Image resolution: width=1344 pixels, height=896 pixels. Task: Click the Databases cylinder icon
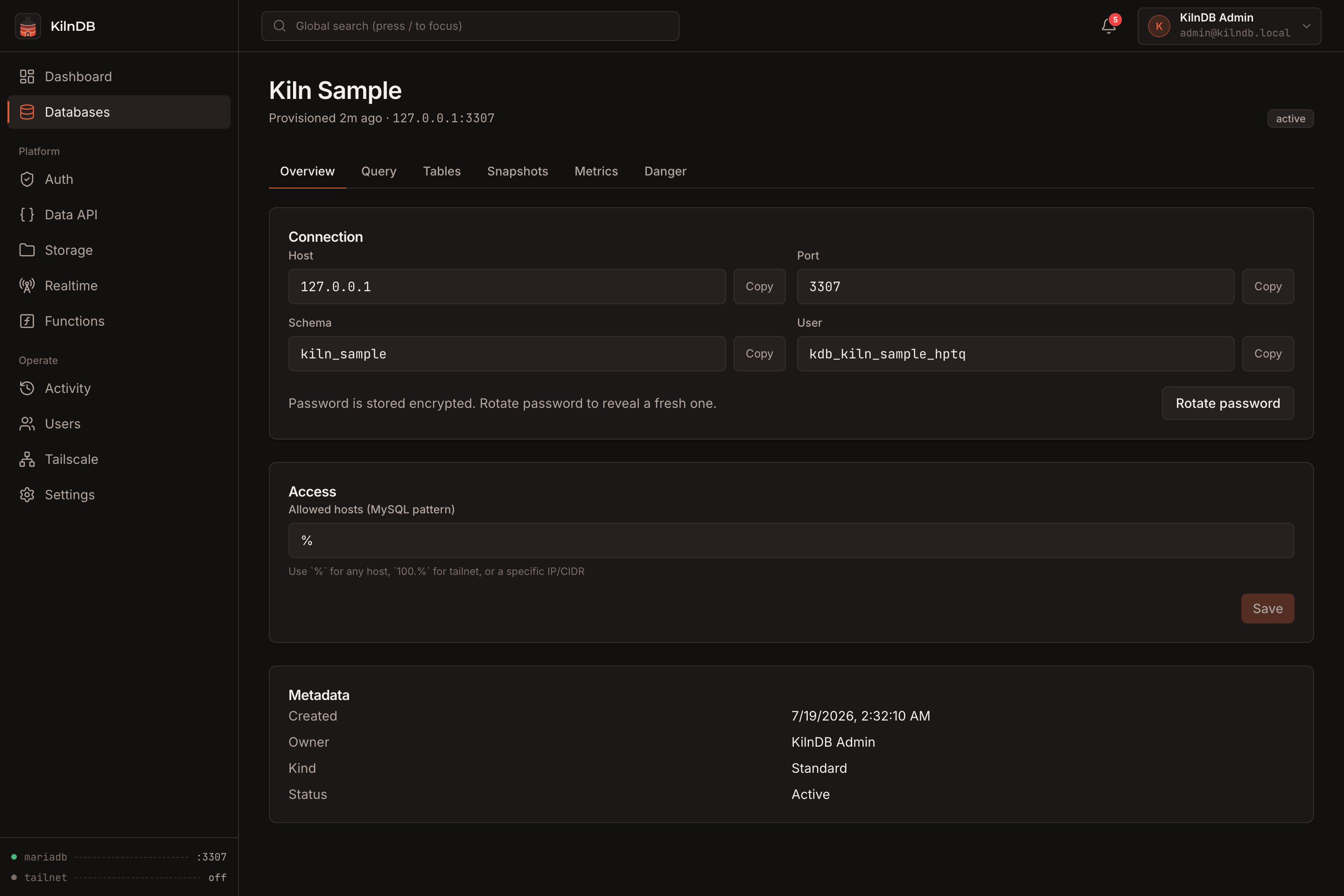click(x=27, y=112)
